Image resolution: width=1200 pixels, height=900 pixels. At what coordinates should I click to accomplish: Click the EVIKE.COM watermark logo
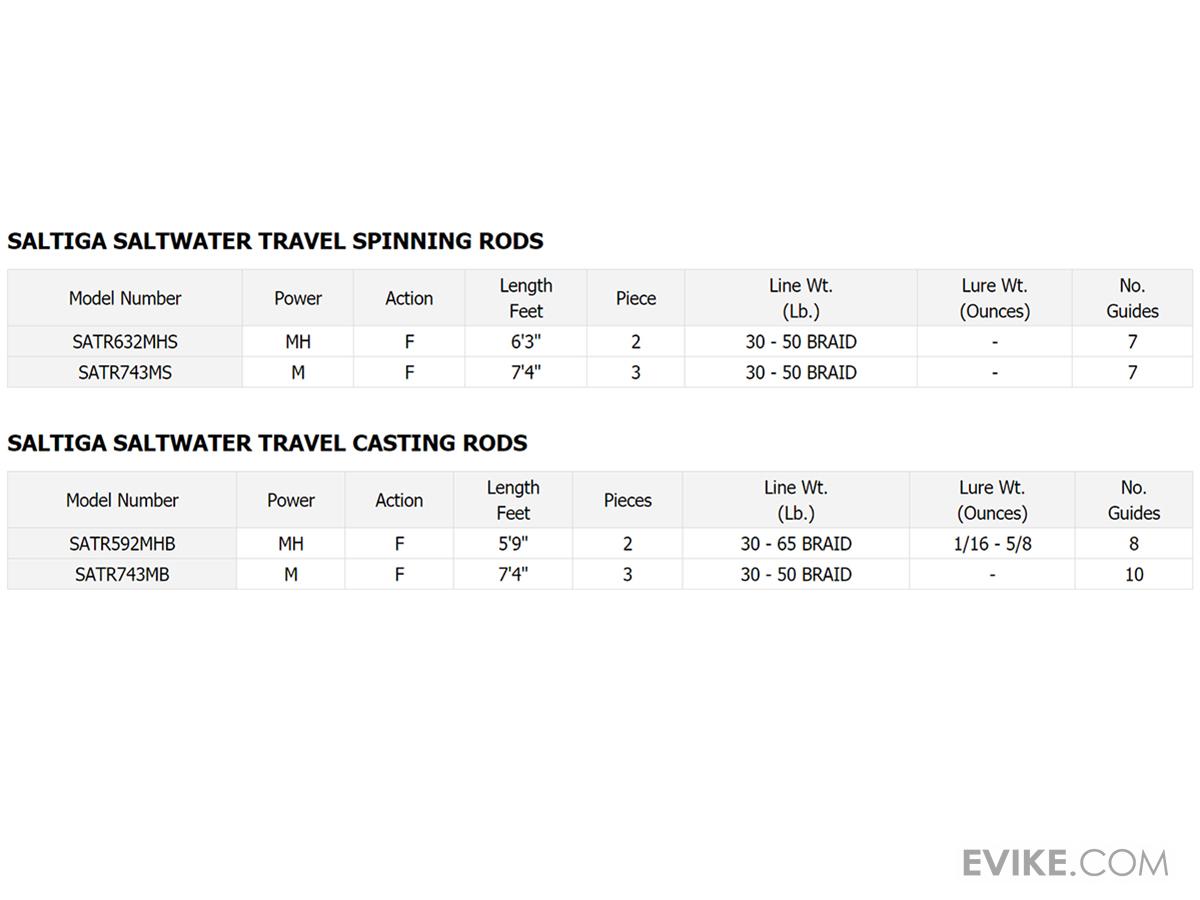[x=1065, y=862]
